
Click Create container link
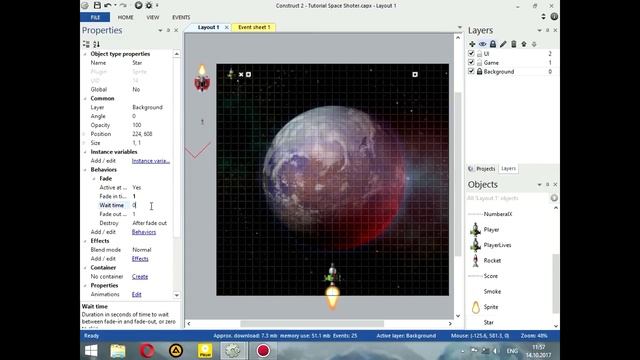(x=140, y=277)
